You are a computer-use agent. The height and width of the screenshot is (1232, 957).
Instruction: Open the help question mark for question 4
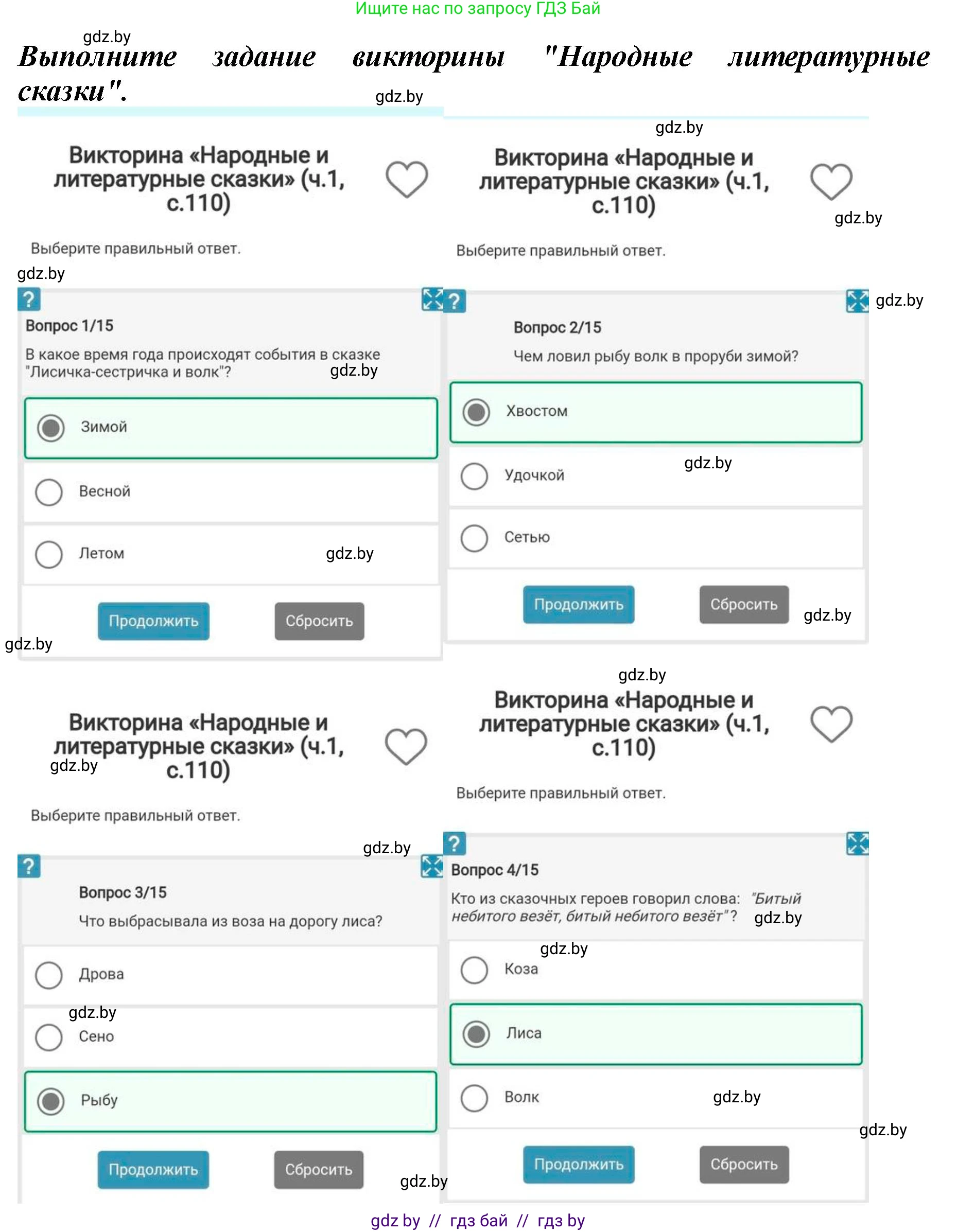[454, 843]
